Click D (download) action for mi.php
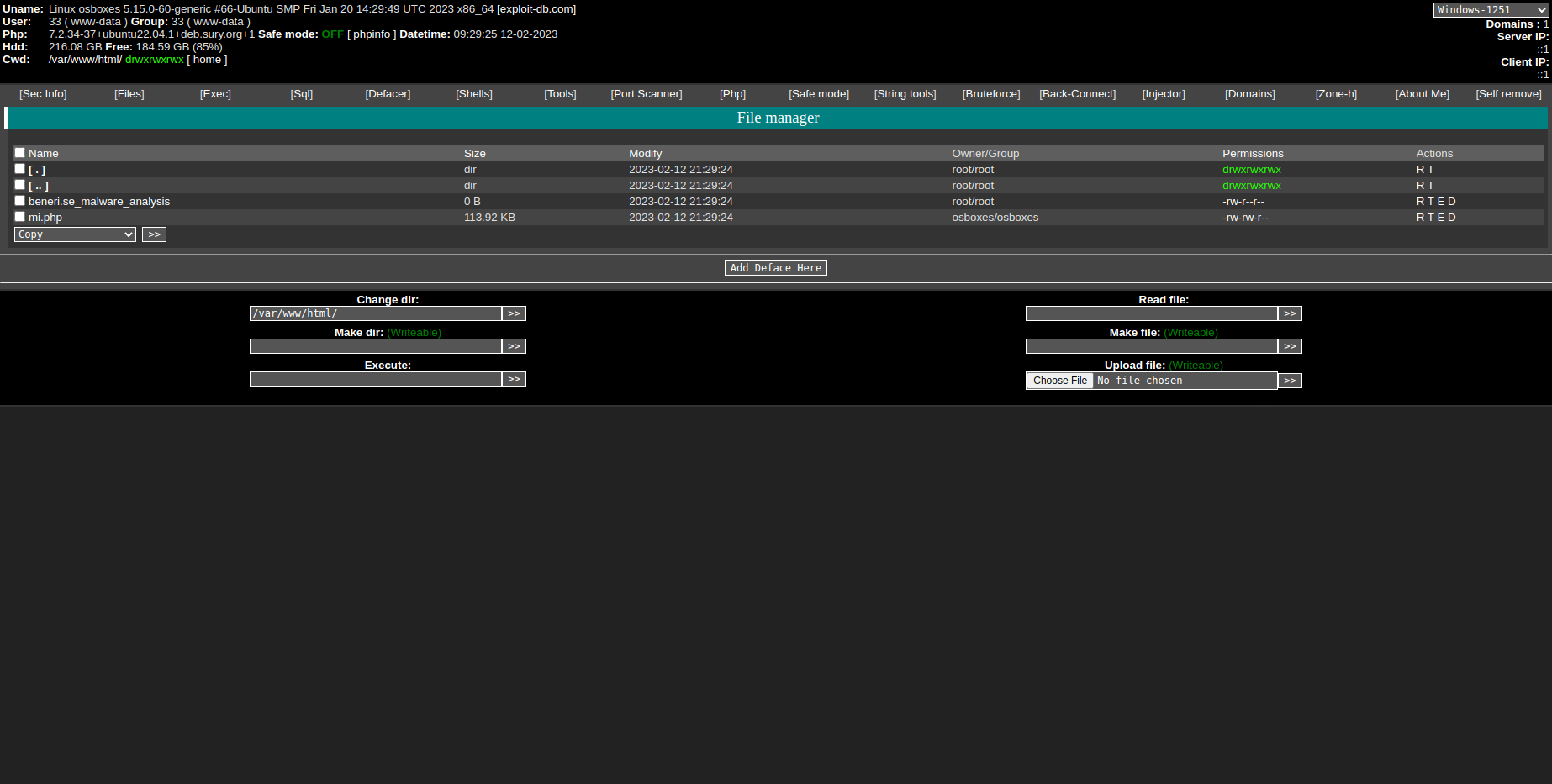The height and width of the screenshot is (784, 1552). pos(1452,218)
